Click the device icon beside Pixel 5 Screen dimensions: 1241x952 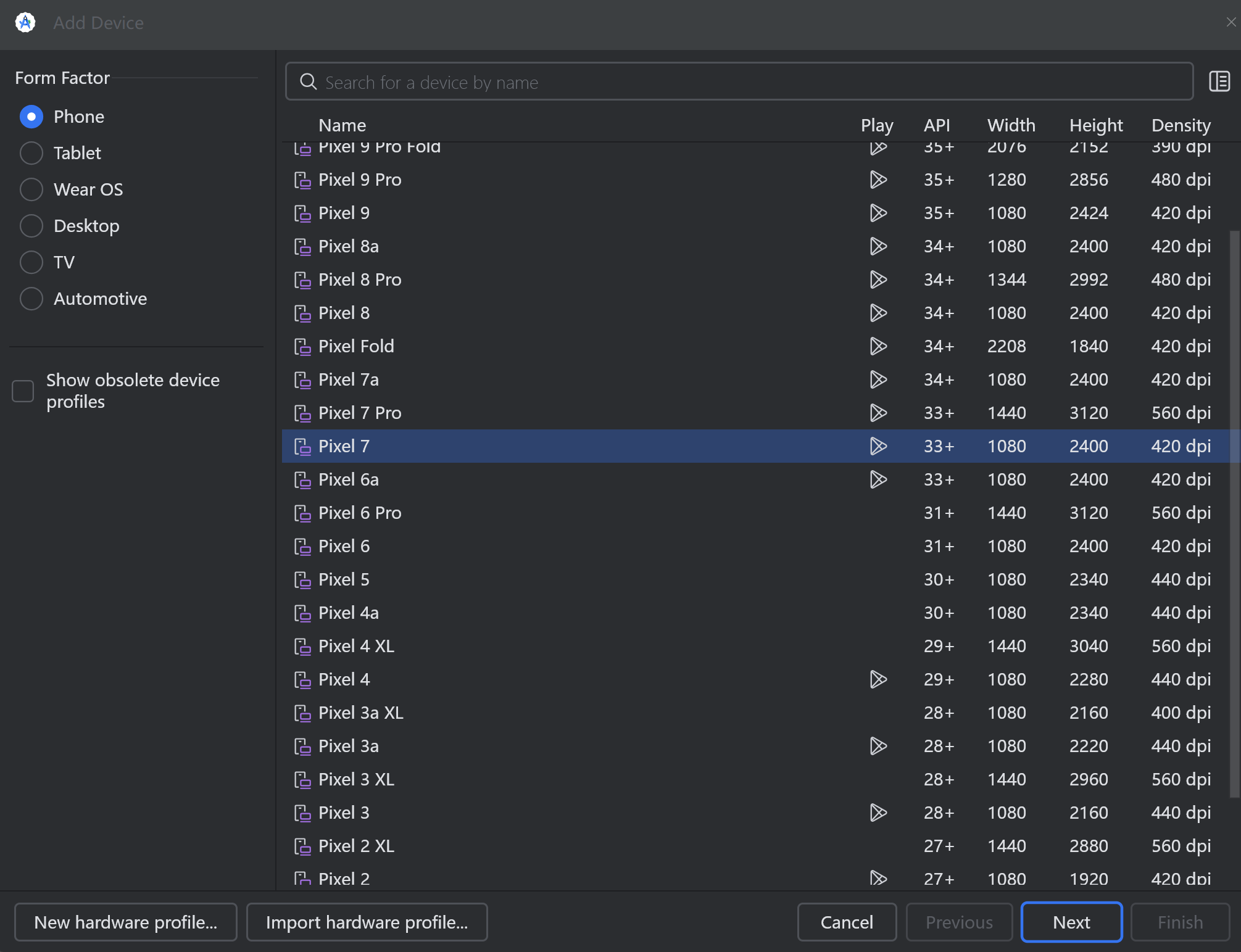[302, 580]
